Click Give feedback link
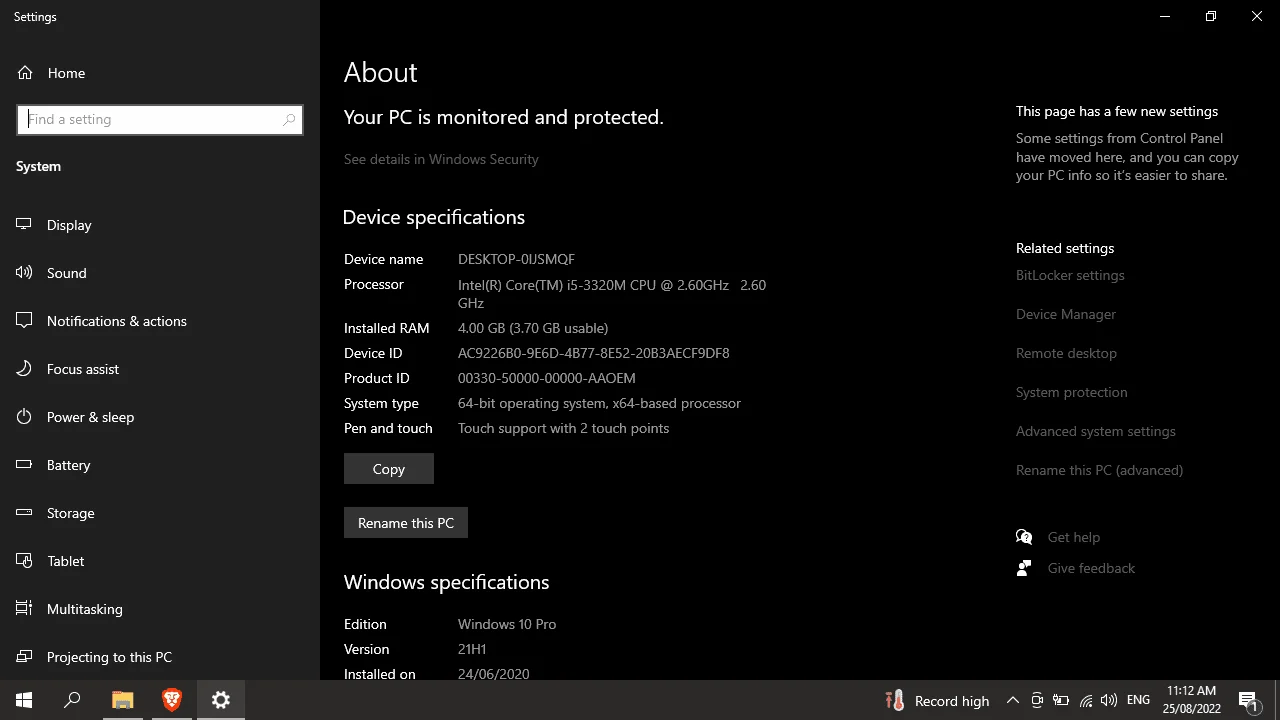The image size is (1280, 720). coord(1091,568)
